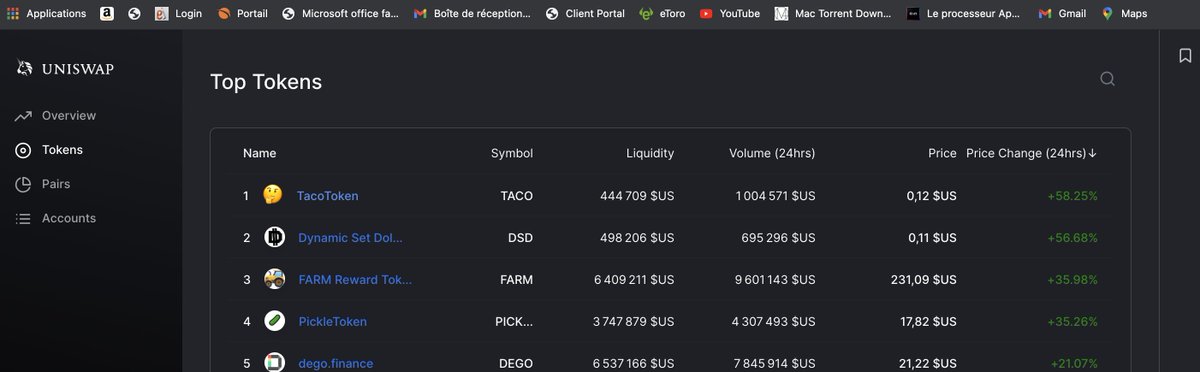Open the YouTube bookmark
The height and width of the screenshot is (372, 1200).
730,14
